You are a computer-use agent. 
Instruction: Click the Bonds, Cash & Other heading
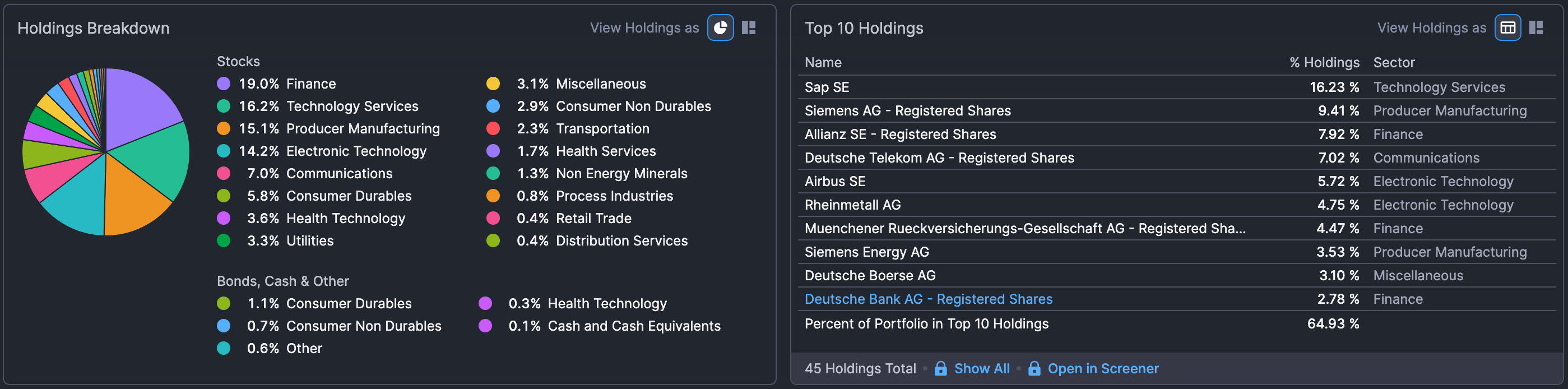coord(282,281)
